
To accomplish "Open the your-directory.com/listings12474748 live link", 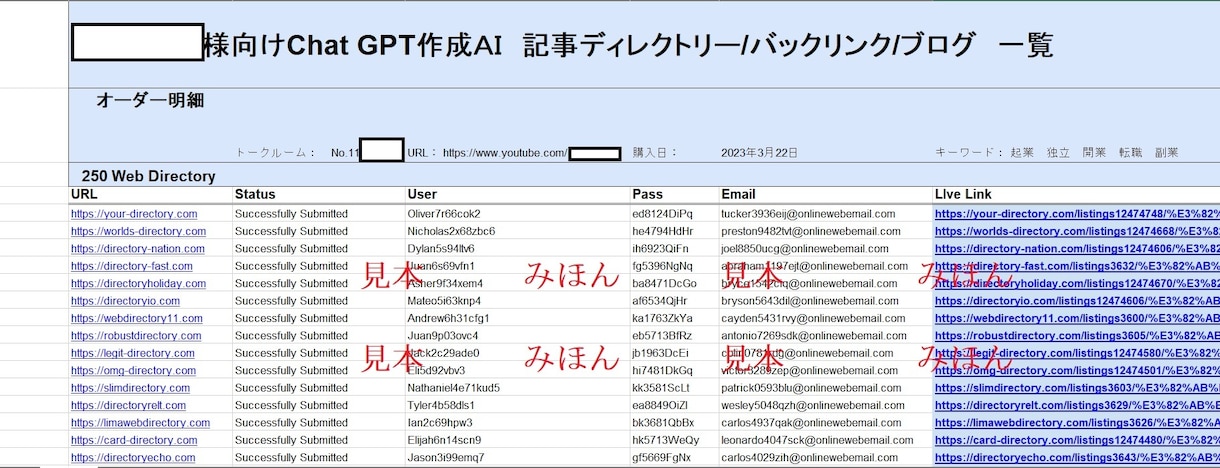I will tap(1077, 214).
